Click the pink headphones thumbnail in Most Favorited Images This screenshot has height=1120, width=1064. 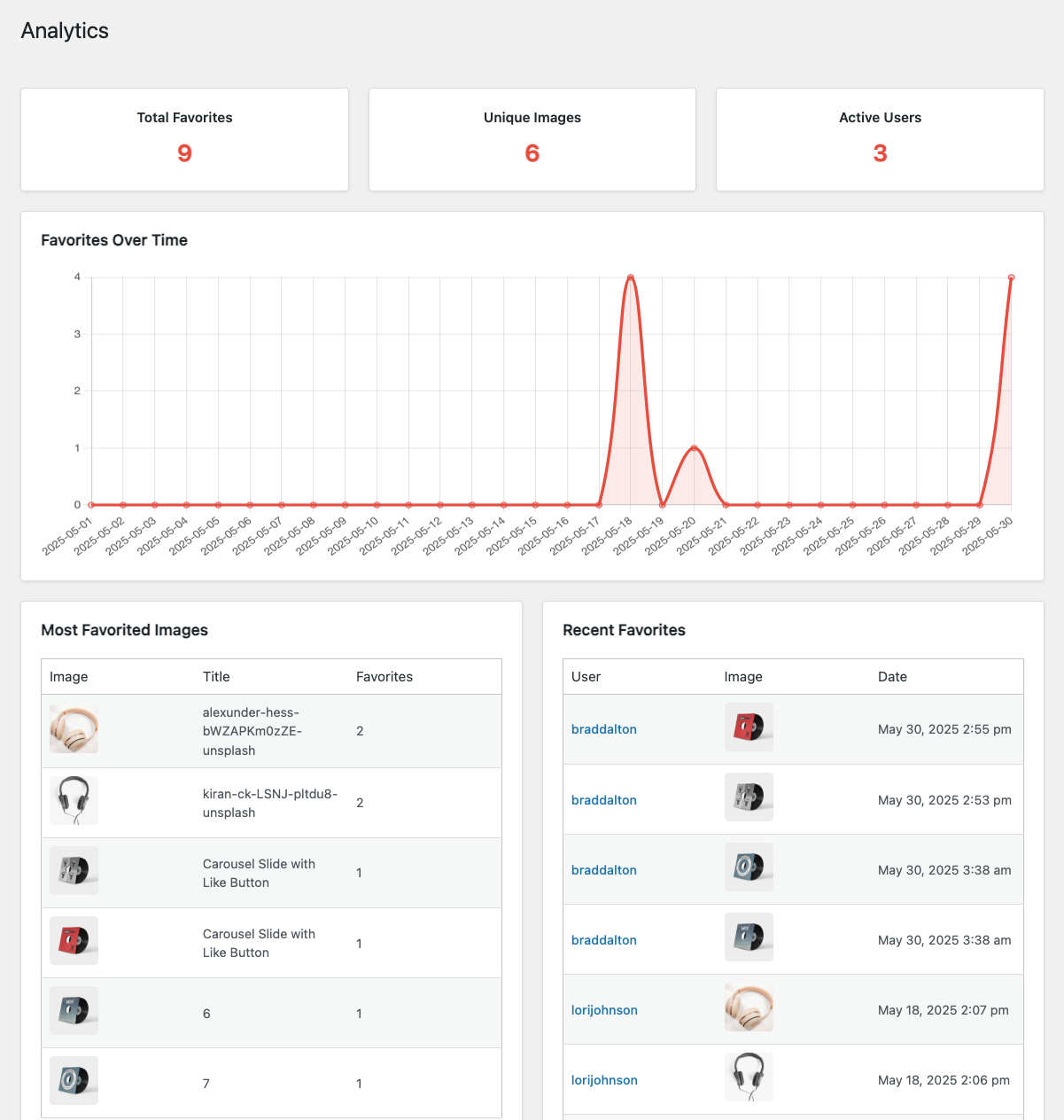click(74, 729)
